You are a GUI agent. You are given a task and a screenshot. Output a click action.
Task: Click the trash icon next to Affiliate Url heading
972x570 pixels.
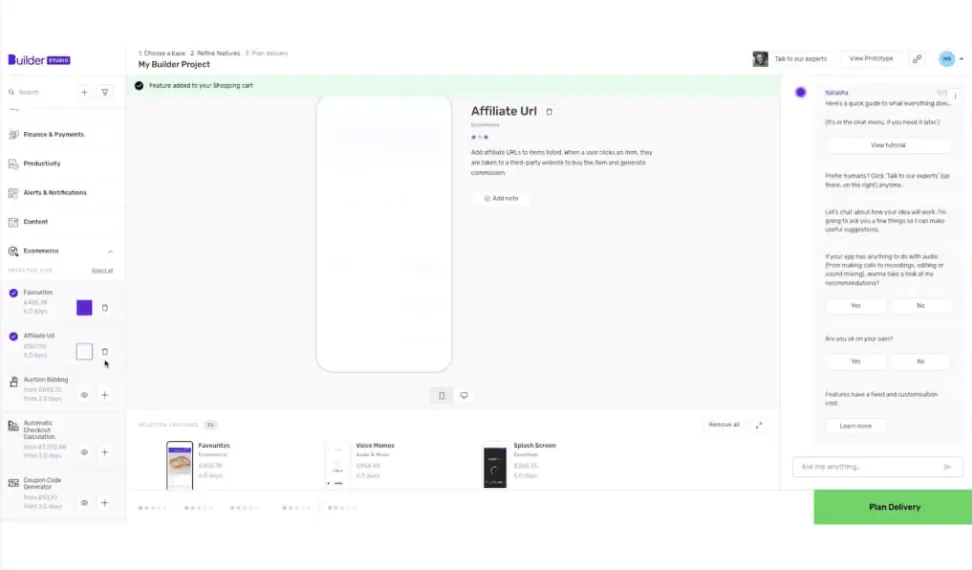[x=549, y=112]
